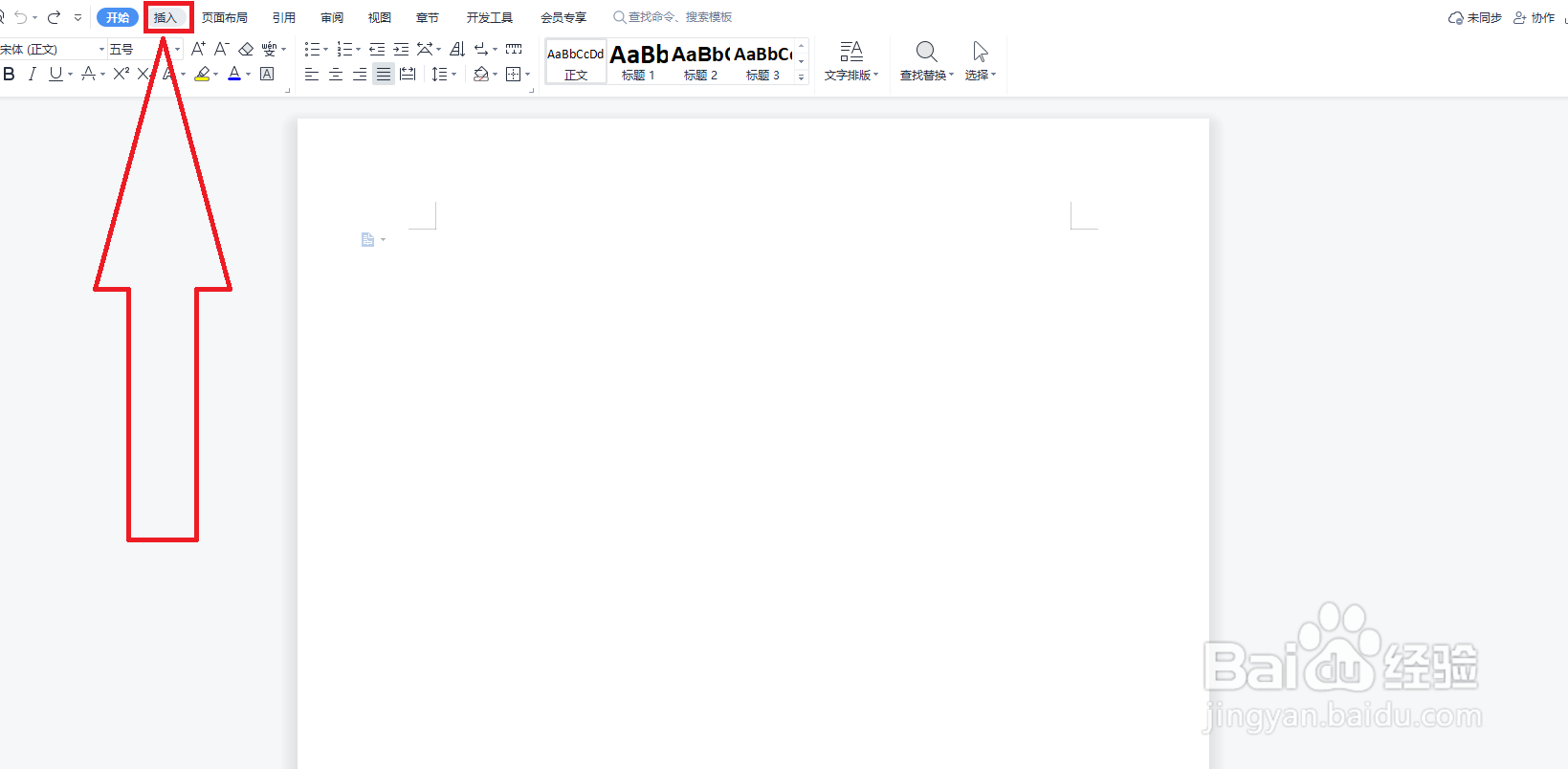Click the text layout 文字排版 icon
Image resolution: width=1568 pixels, height=769 pixels.
[851, 52]
